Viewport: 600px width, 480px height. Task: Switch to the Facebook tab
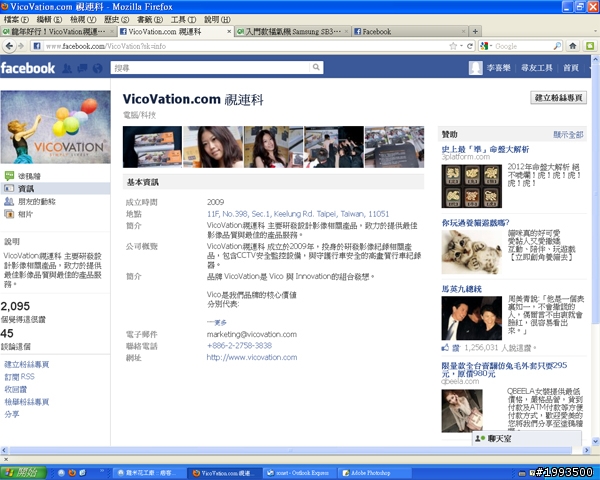[409, 31]
